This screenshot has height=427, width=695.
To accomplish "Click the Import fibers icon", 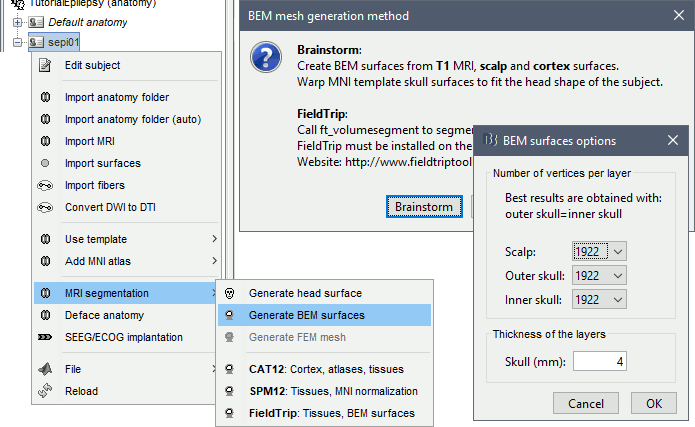I will [x=45, y=185].
